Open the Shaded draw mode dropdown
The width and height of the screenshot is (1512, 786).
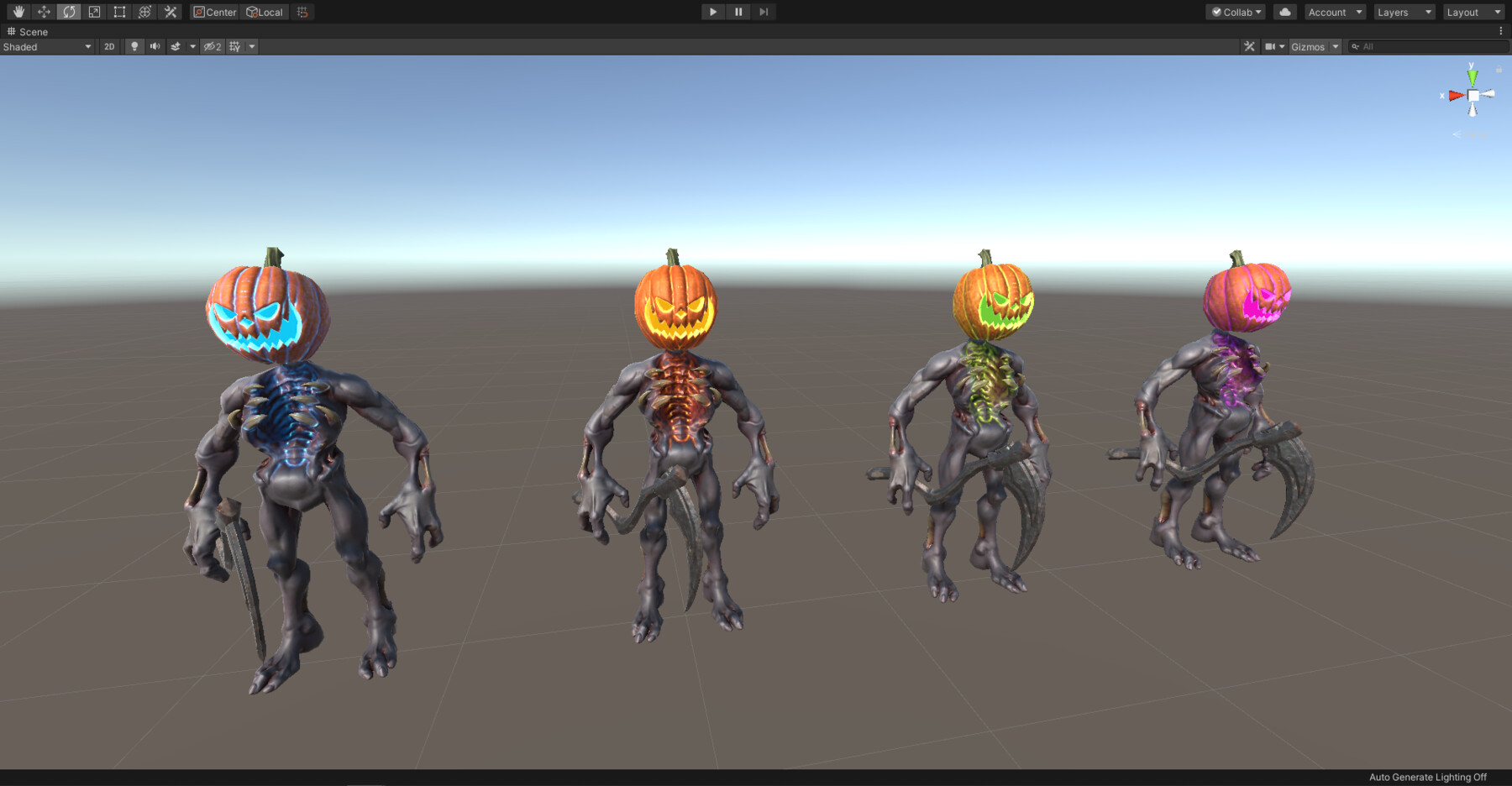click(46, 47)
